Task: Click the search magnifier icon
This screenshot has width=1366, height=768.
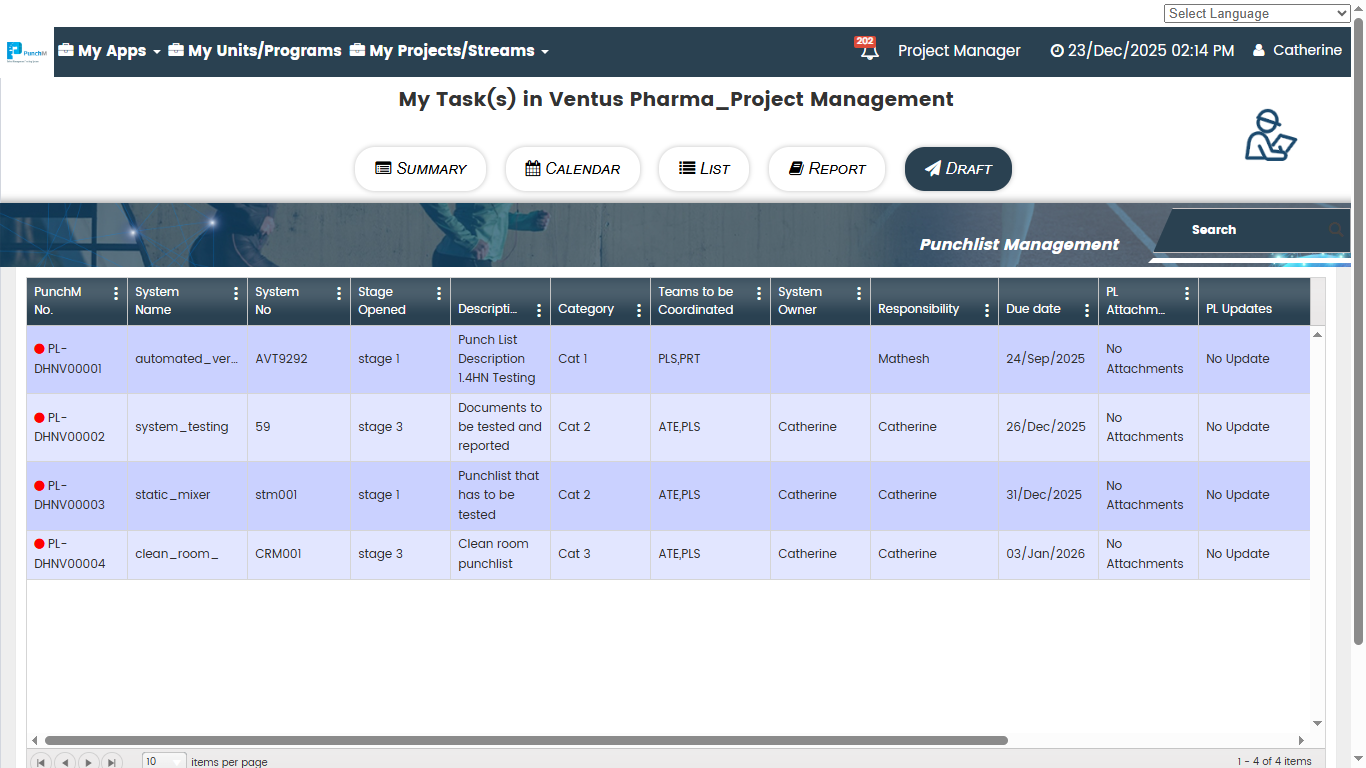Action: point(1336,230)
